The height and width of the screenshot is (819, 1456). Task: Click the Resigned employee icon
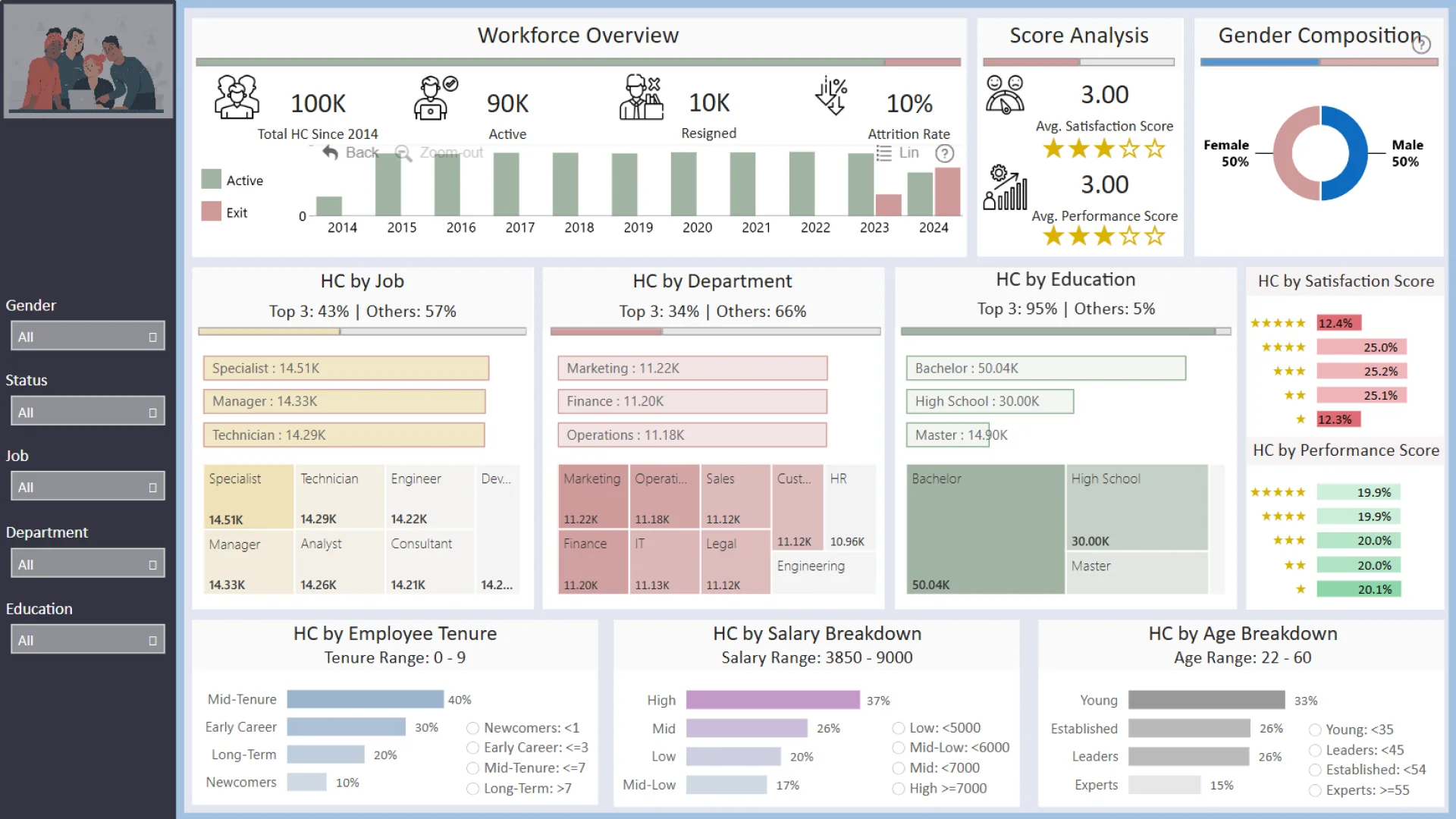coord(642,97)
